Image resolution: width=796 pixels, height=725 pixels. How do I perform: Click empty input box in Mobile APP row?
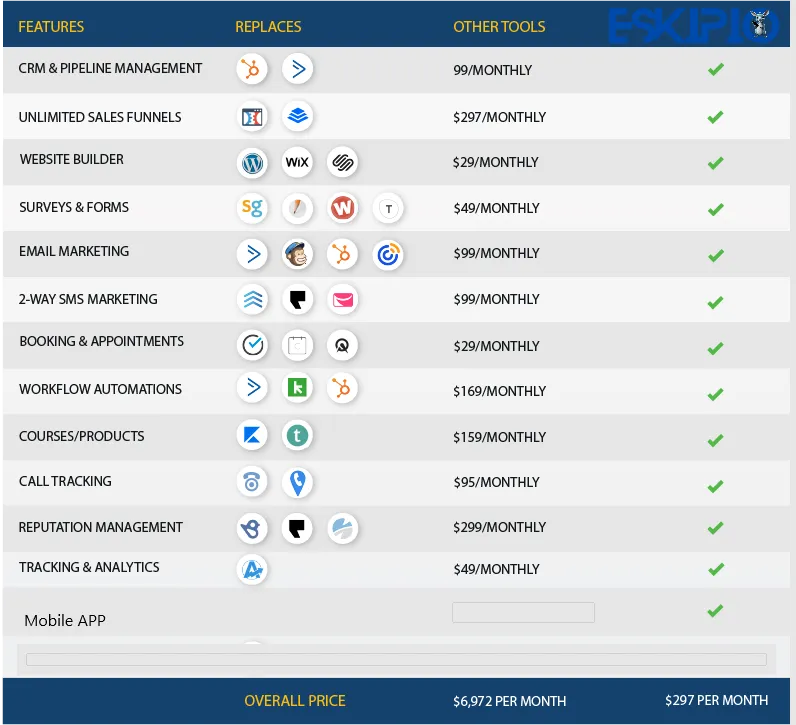click(x=523, y=612)
